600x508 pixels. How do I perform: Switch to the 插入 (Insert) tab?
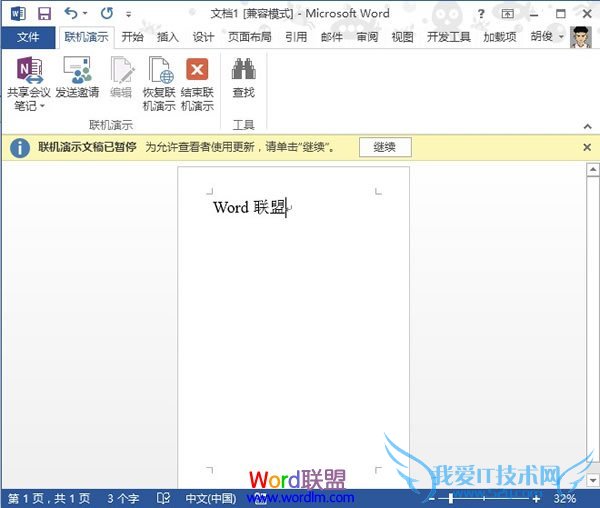pos(168,37)
